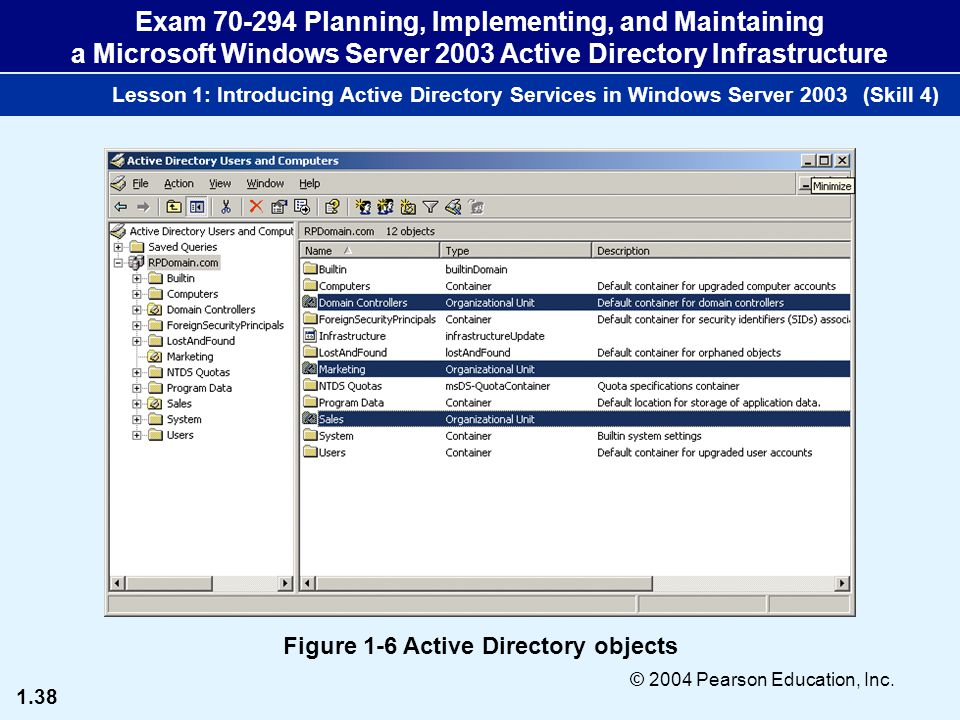
Task: Select RPDomain.com in the tree
Action: (183, 263)
